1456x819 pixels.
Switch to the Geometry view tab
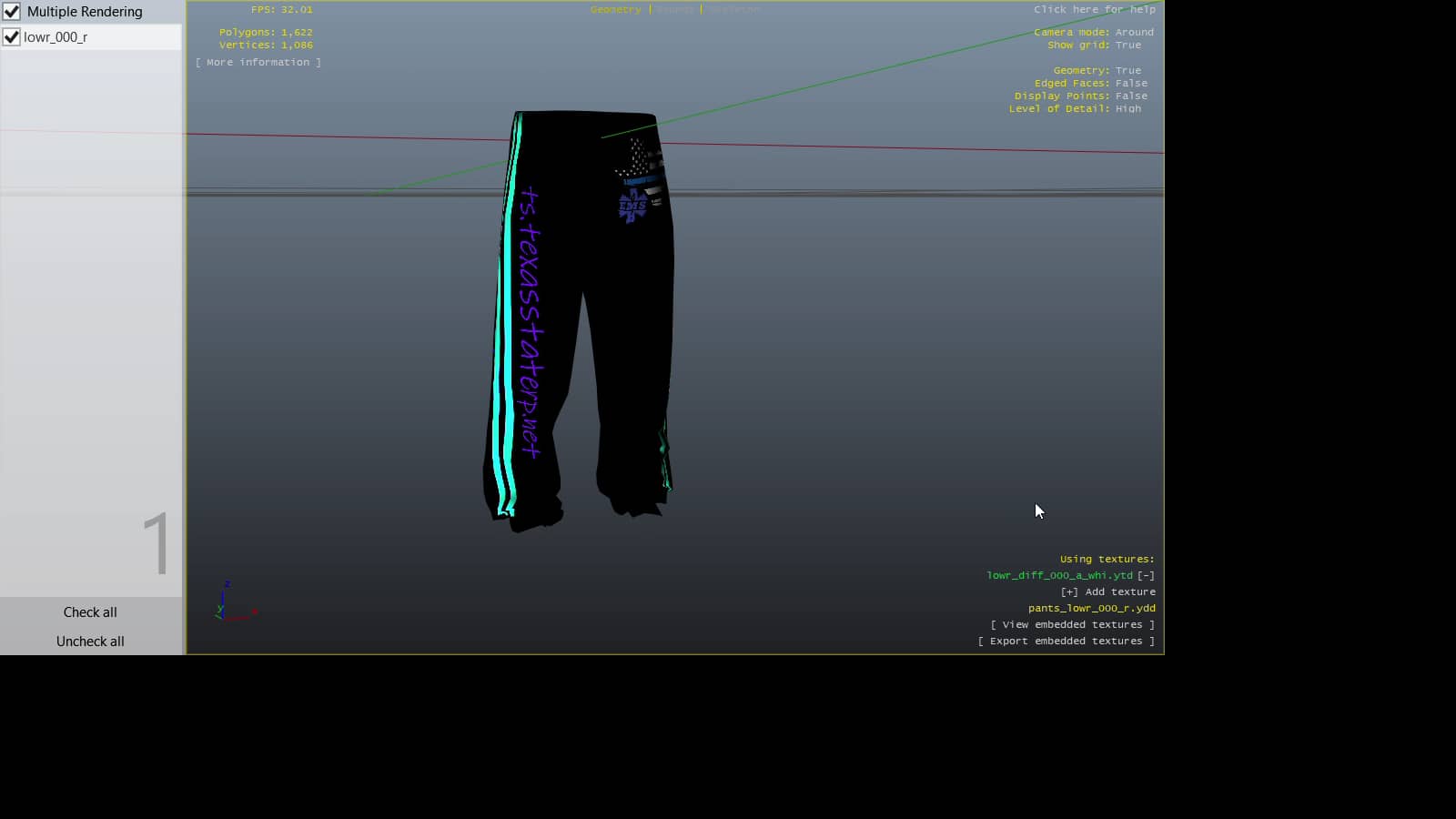(616, 9)
